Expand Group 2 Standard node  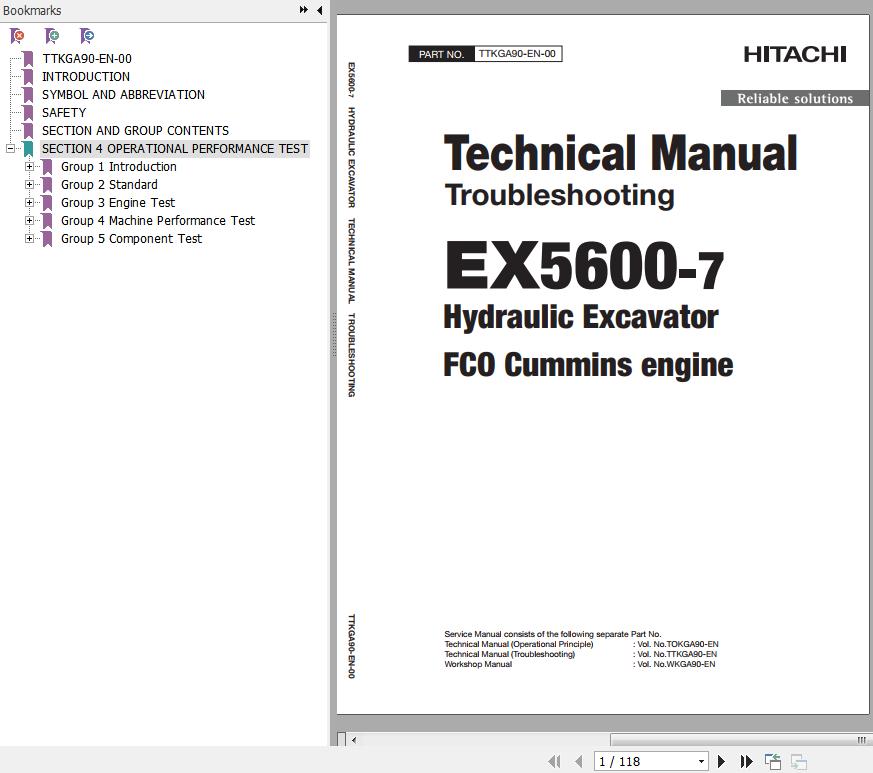pyautogui.click(x=29, y=184)
